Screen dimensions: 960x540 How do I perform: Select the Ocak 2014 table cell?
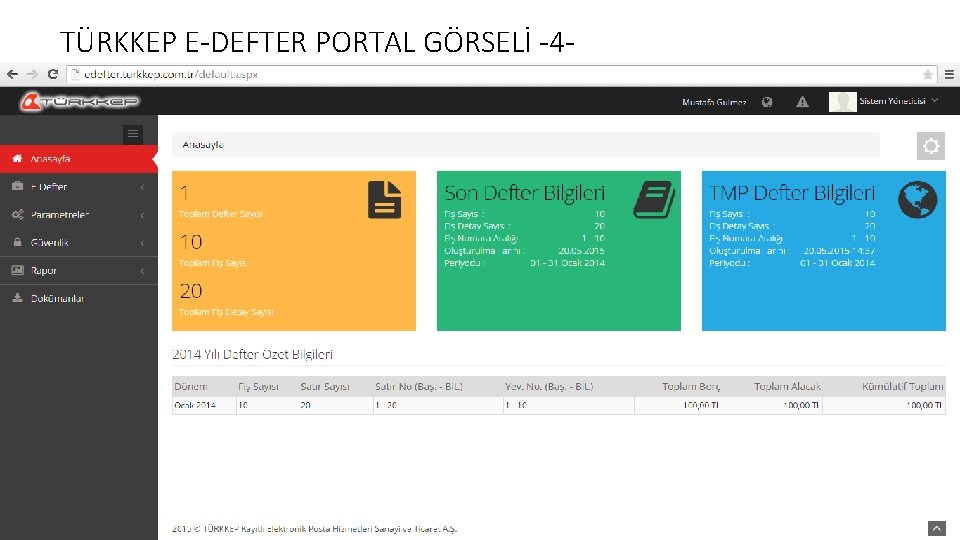(204, 405)
